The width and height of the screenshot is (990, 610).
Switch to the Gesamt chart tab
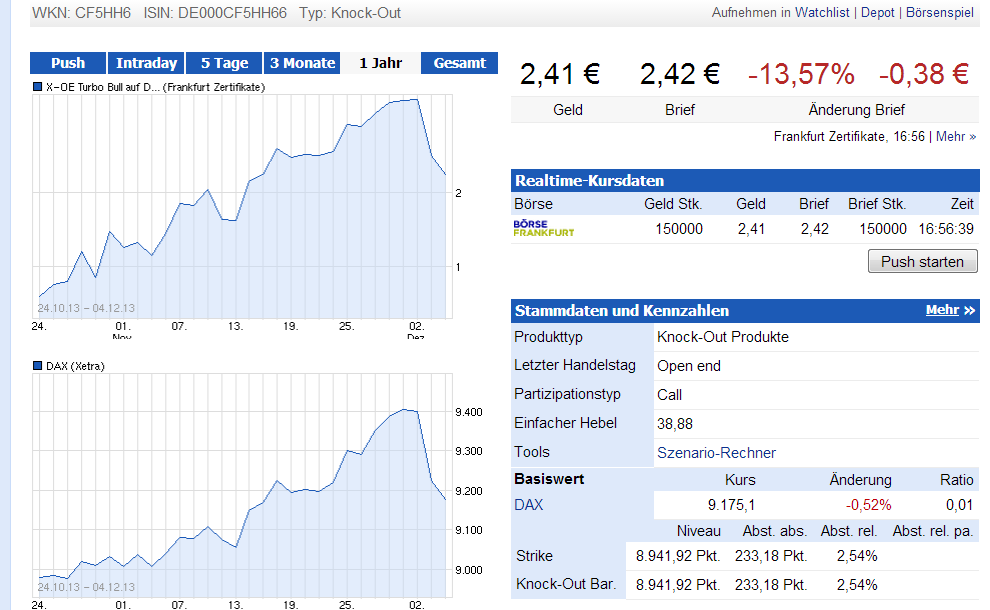(x=459, y=62)
